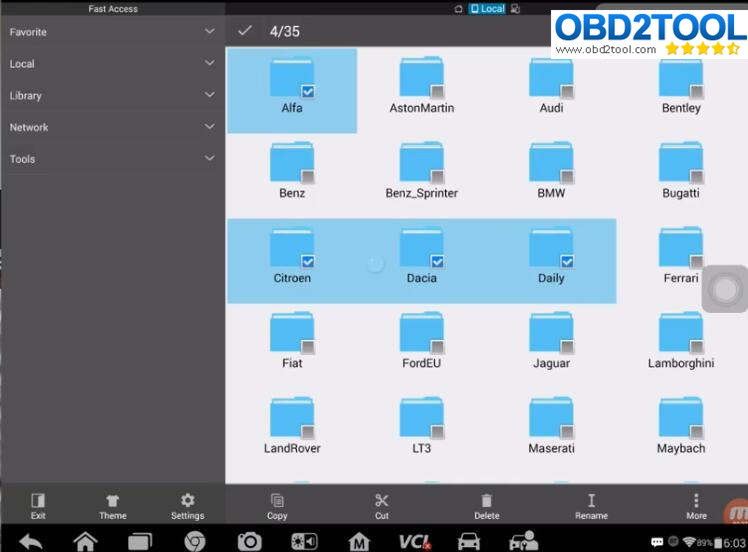Open the Library sidebar entry

pyautogui.click(x=113, y=95)
